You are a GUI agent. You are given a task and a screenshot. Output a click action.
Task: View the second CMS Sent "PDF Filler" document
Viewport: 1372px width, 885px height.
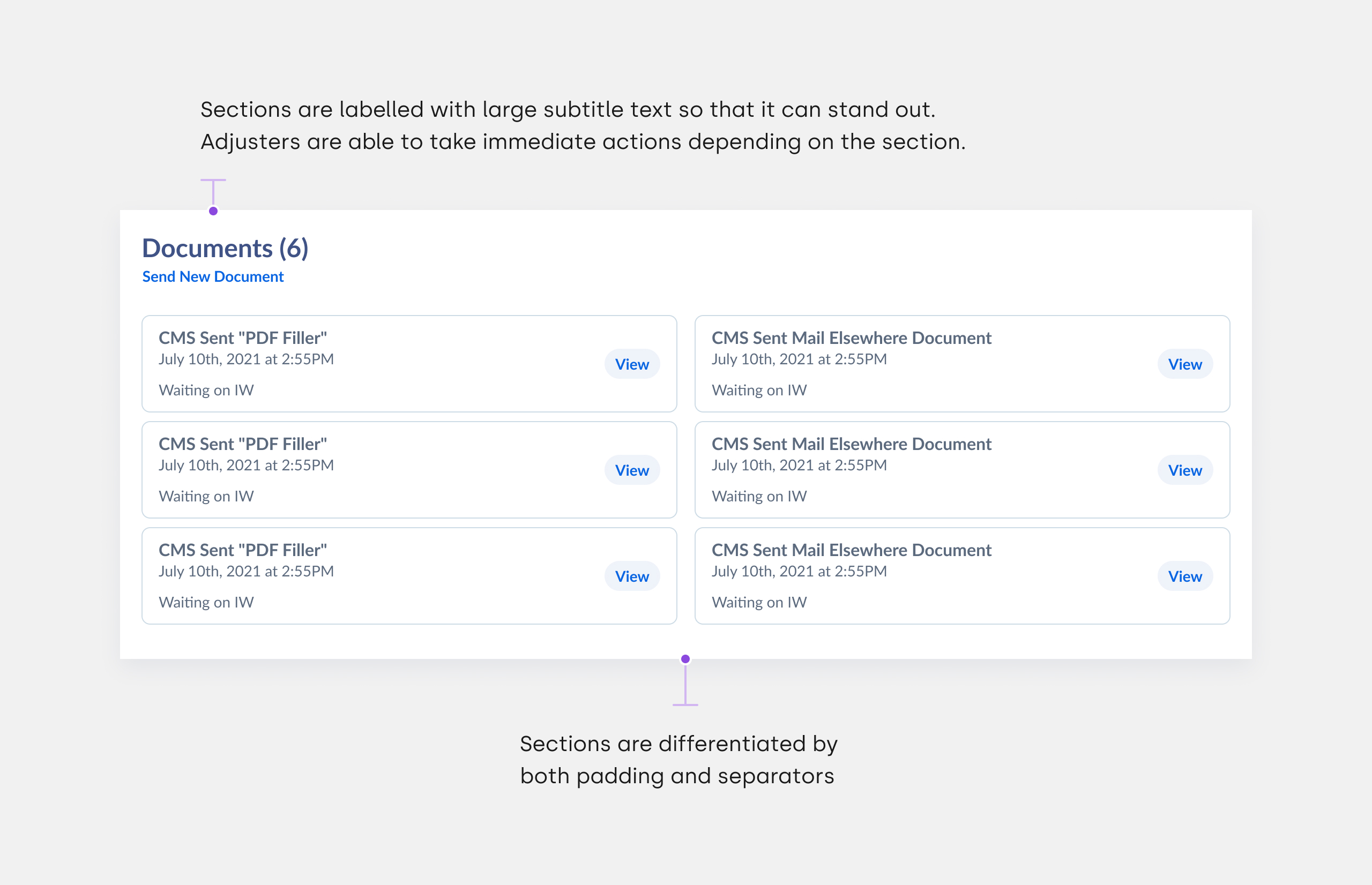click(632, 470)
